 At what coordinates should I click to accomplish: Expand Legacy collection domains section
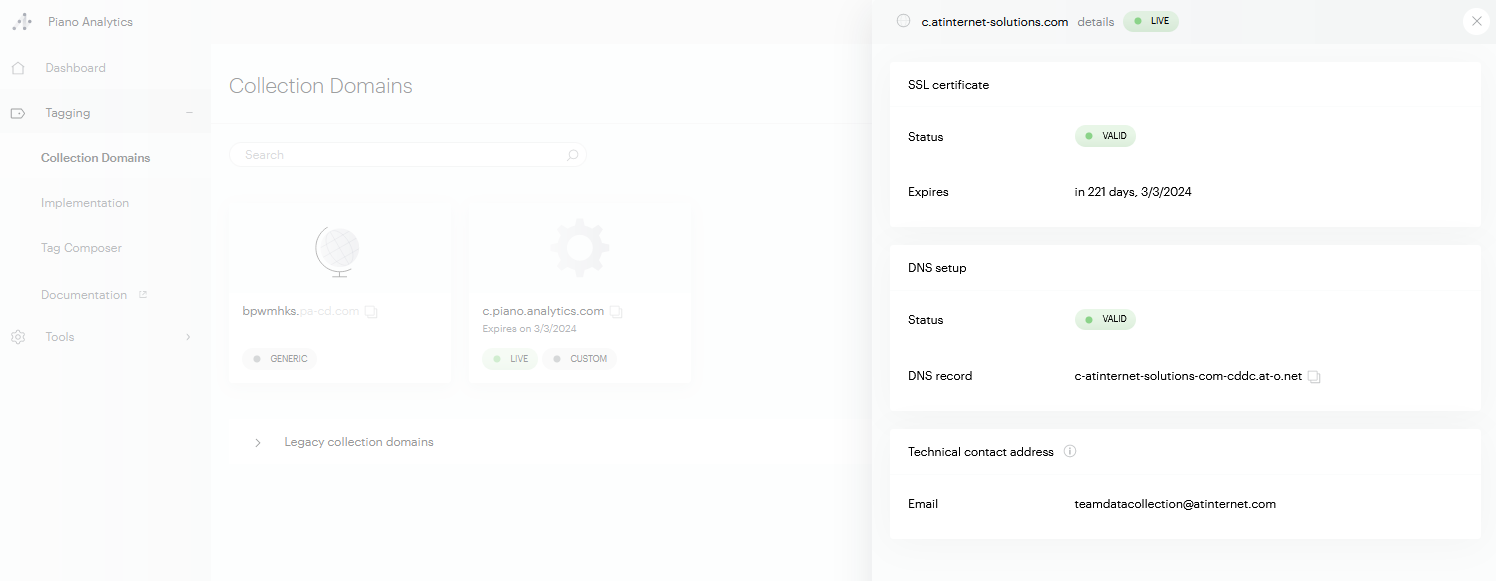[258, 442]
